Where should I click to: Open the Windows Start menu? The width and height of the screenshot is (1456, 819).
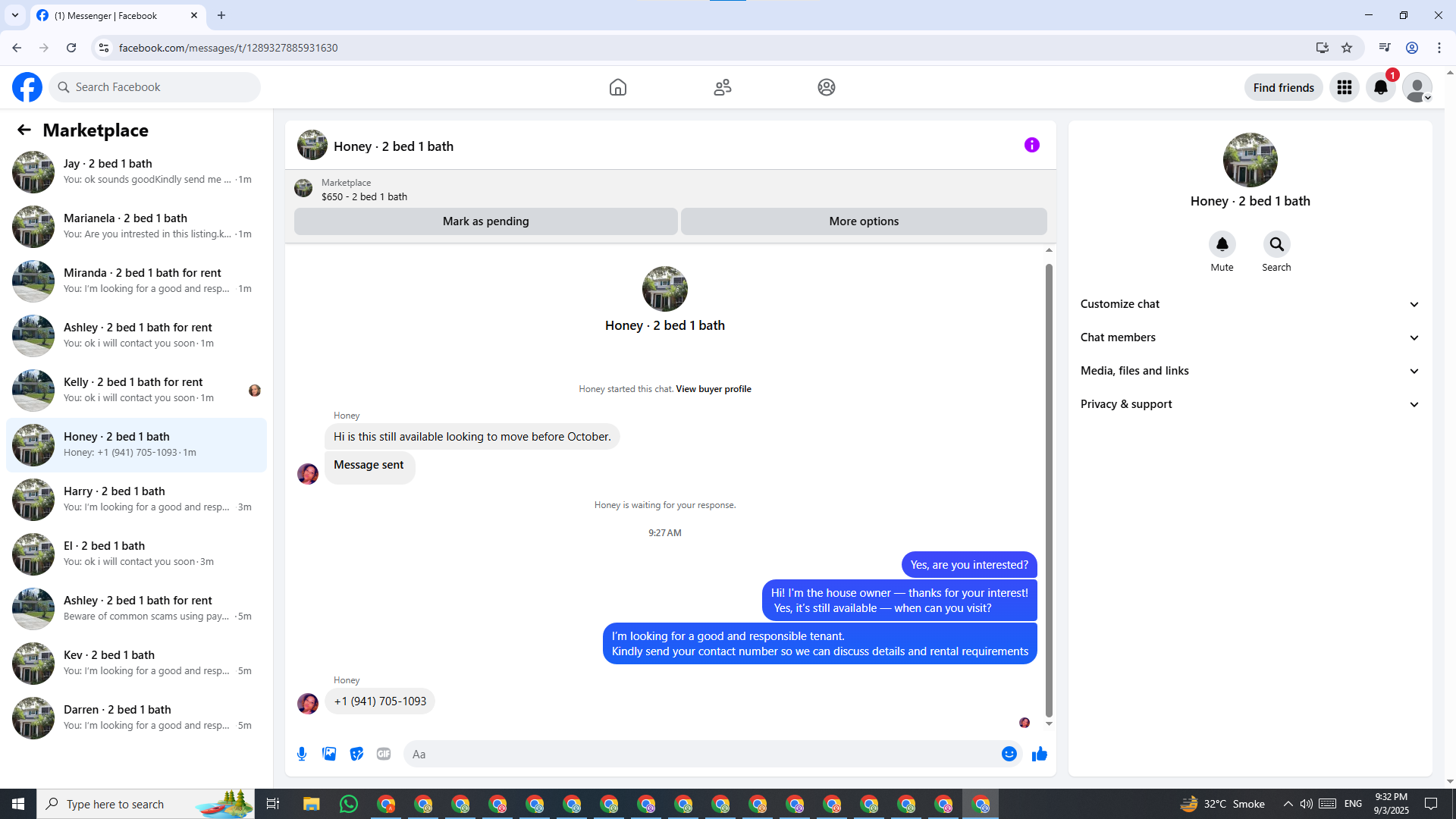[18, 804]
